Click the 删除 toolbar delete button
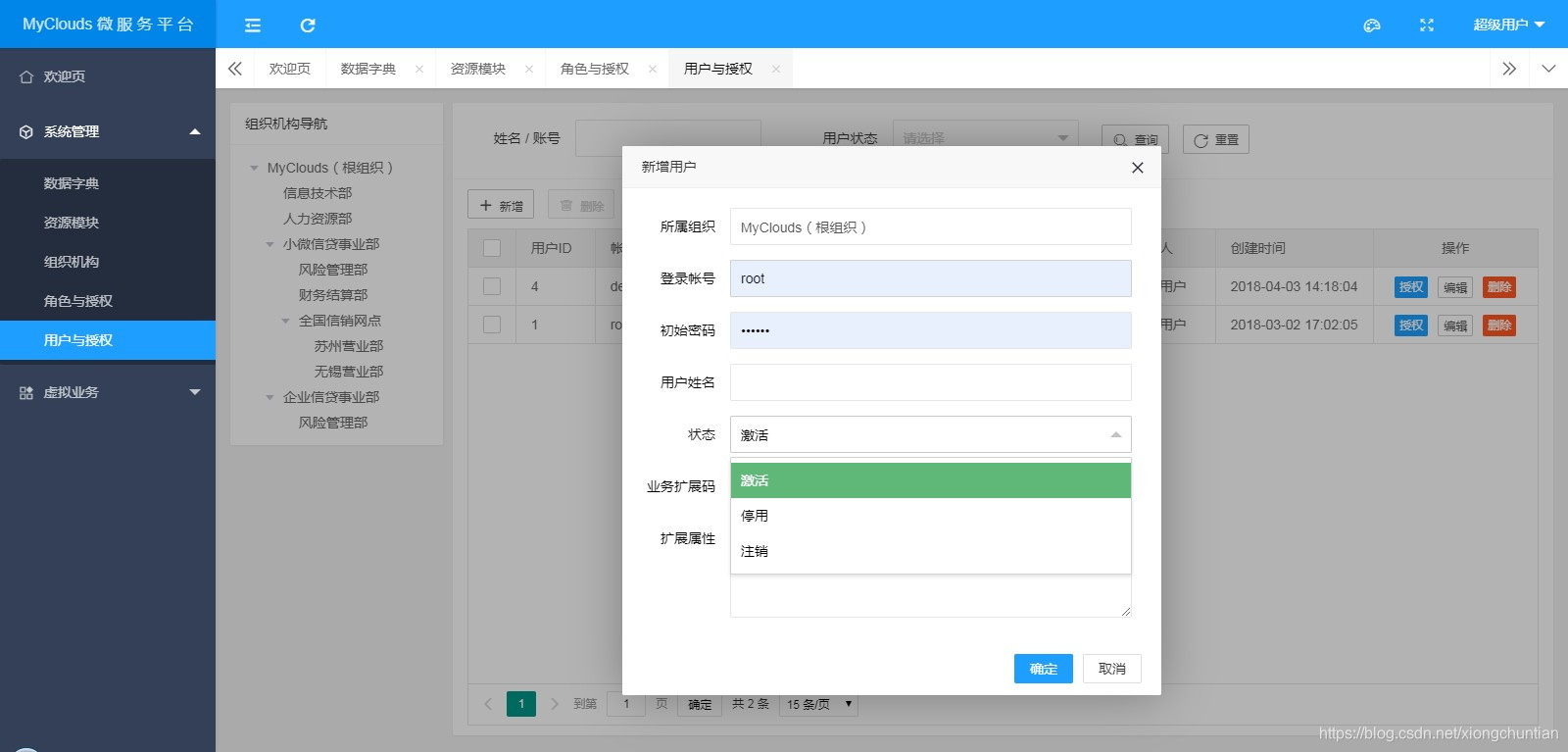This screenshot has height=752, width=1568. pos(581,205)
